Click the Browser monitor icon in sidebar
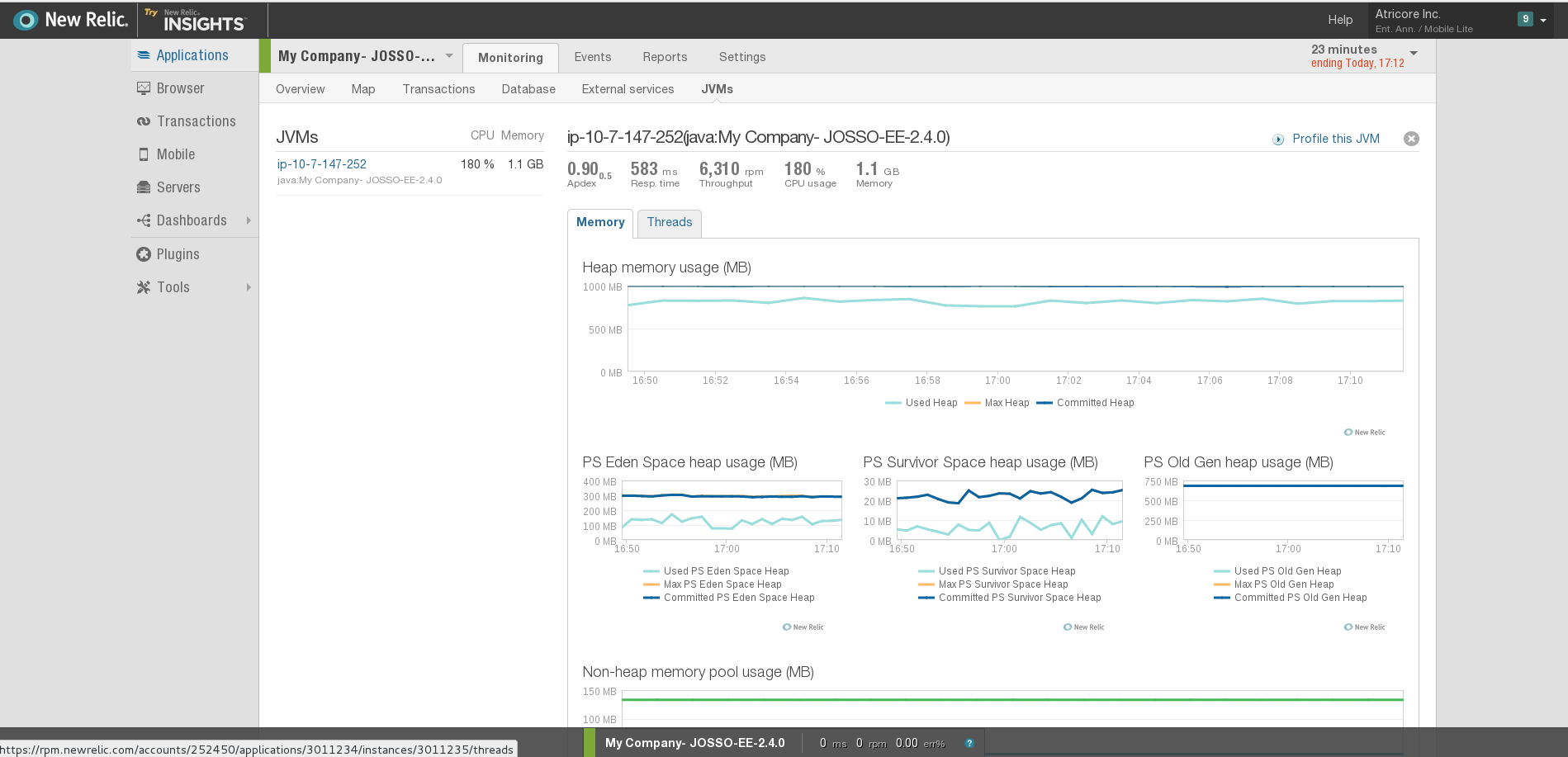This screenshot has width=1568, height=757. tap(144, 88)
